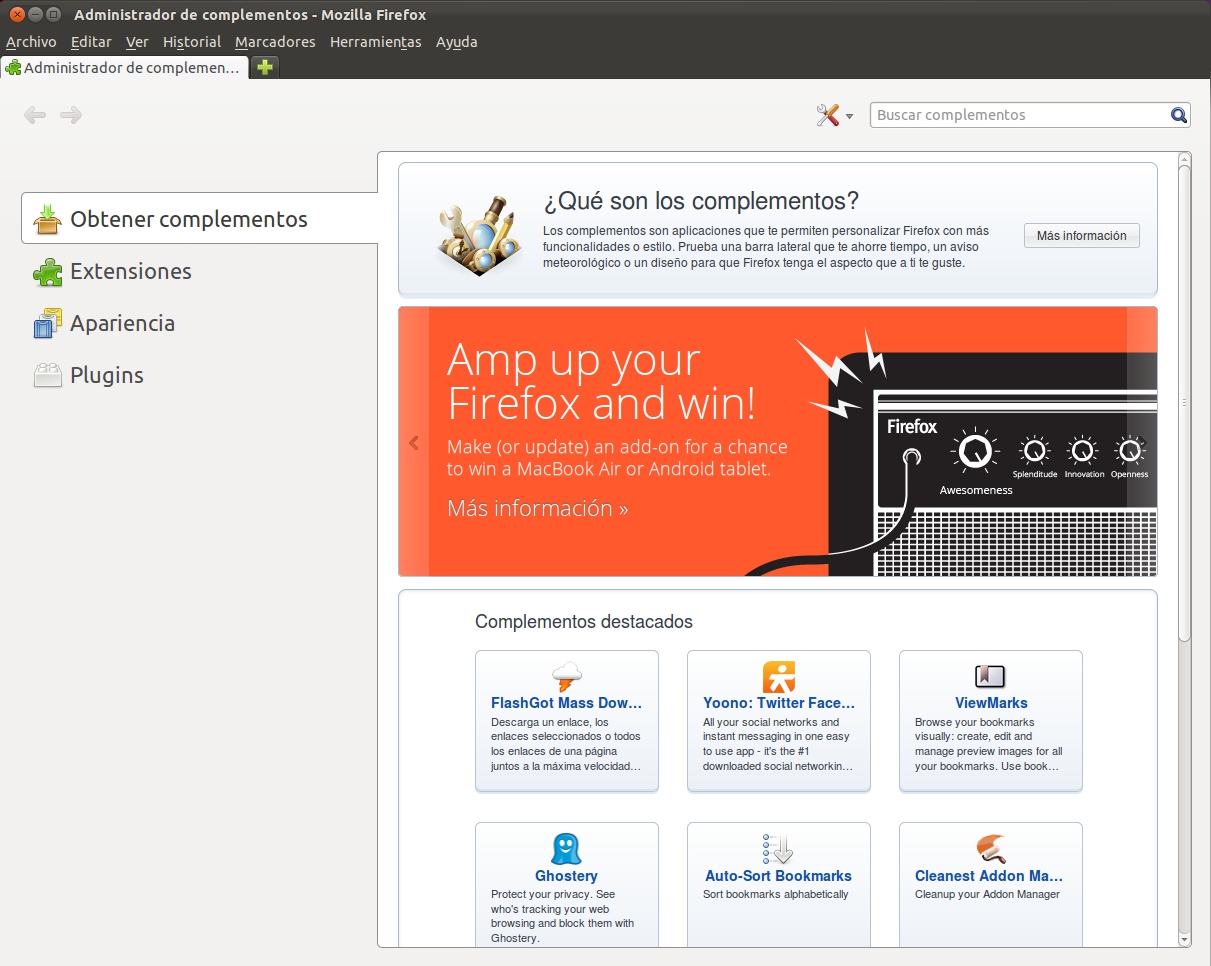1211x966 pixels.
Task: Switch to the Apariencia category
Action: point(200,324)
